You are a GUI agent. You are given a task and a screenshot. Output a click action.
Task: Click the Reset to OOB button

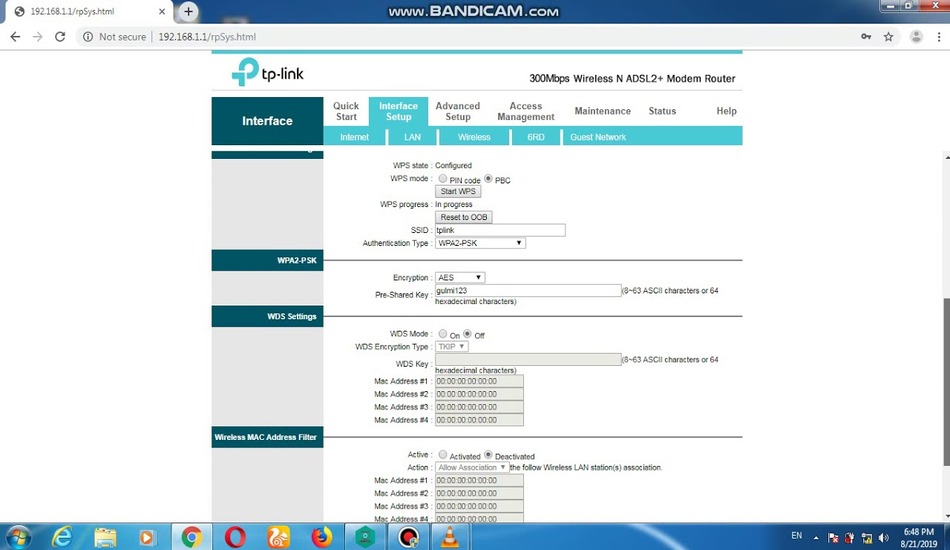point(463,217)
